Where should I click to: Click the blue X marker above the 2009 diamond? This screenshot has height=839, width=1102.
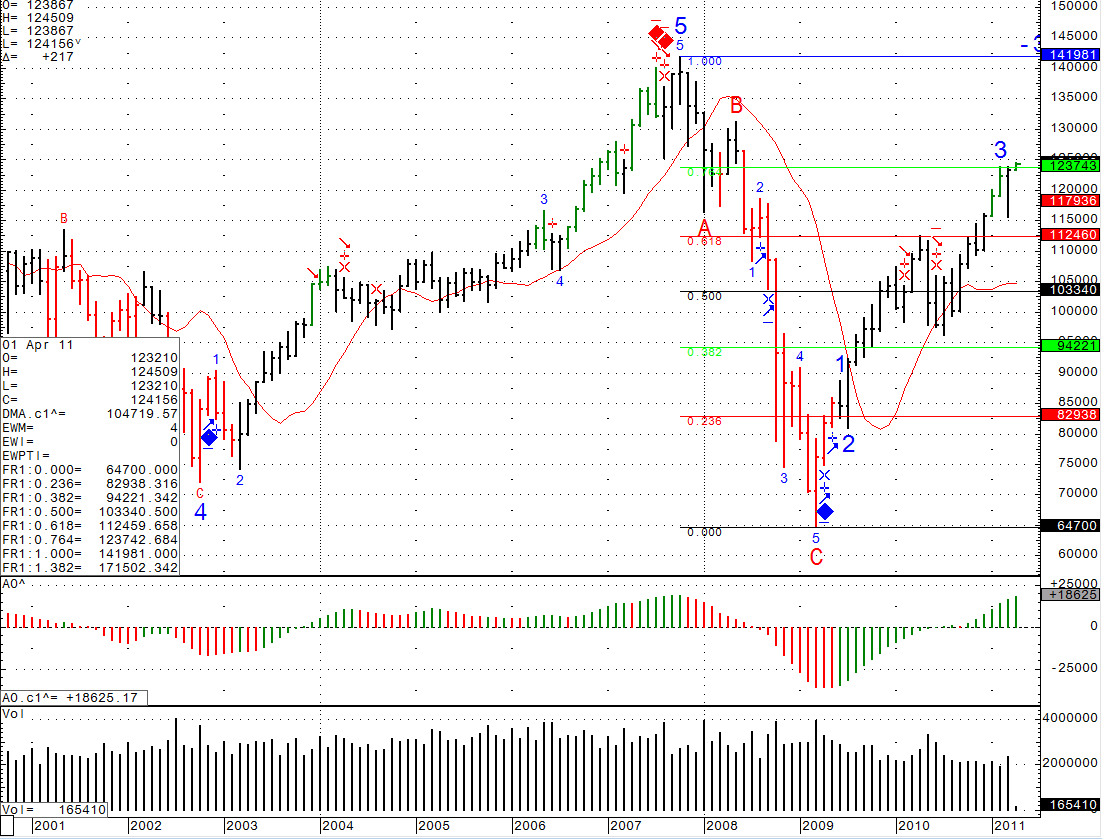pyautogui.click(x=824, y=476)
